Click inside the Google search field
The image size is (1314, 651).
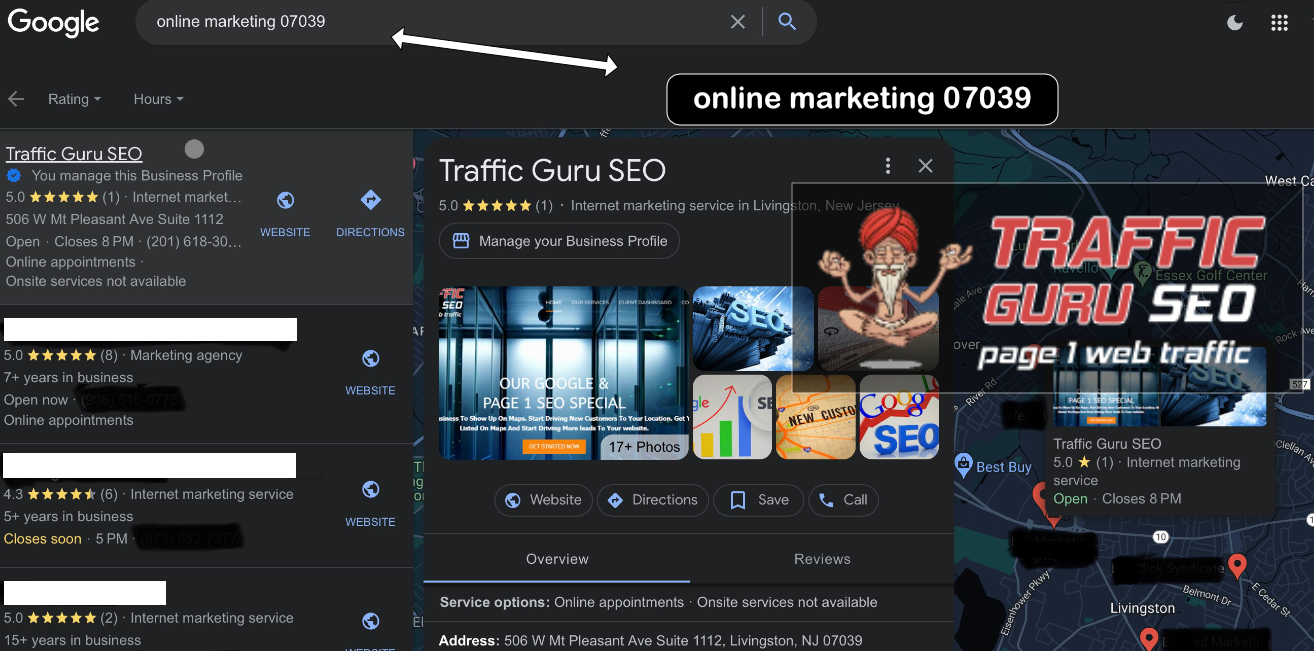(430, 22)
